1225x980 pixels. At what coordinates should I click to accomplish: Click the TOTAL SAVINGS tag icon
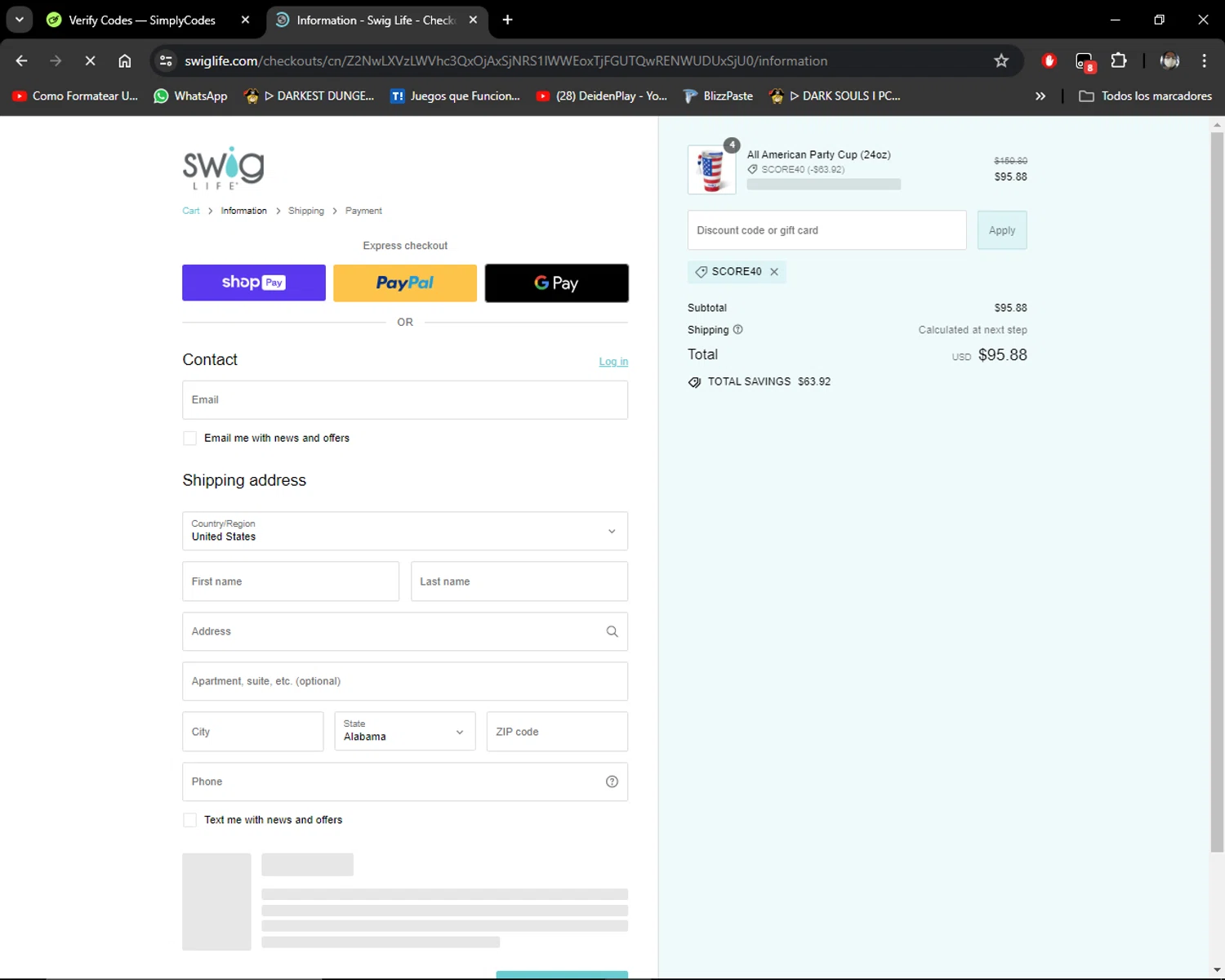click(x=695, y=382)
